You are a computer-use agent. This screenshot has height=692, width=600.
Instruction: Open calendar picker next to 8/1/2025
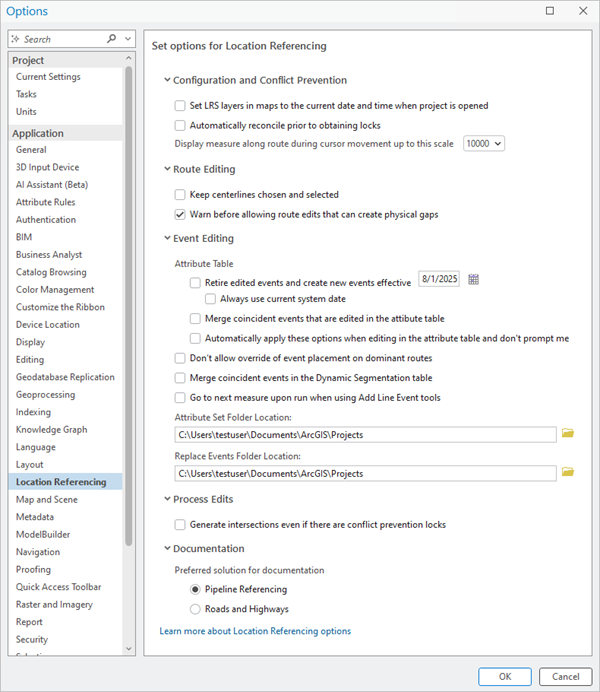pyautogui.click(x=473, y=279)
